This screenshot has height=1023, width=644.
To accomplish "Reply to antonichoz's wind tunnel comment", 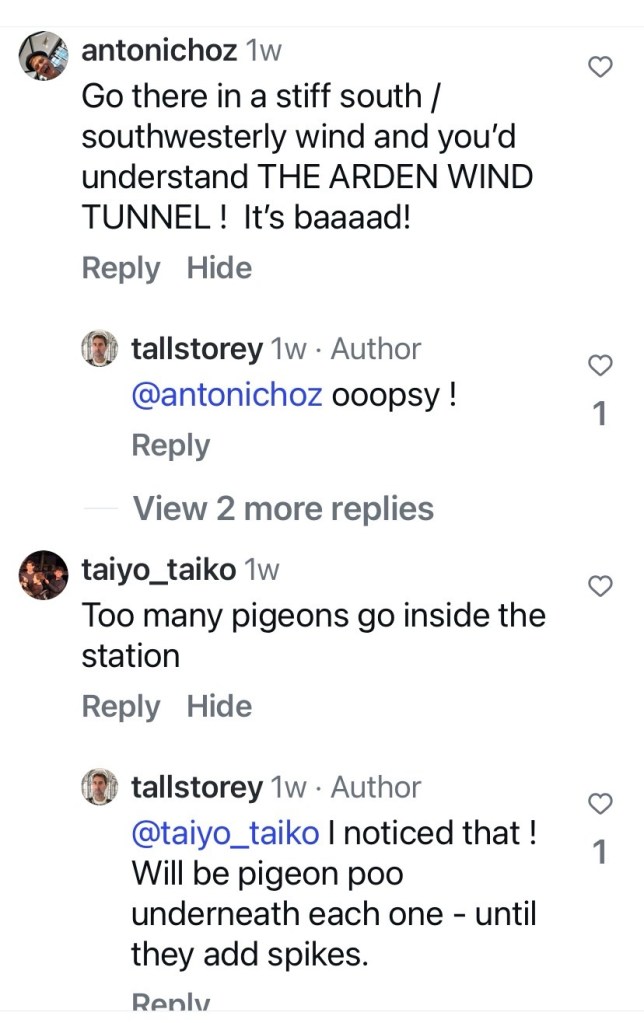I will pyautogui.click(x=120, y=268).
